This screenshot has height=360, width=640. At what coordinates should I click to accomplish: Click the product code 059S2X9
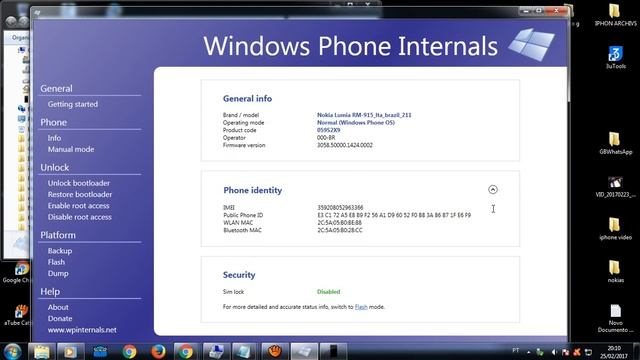coord(329,130)
